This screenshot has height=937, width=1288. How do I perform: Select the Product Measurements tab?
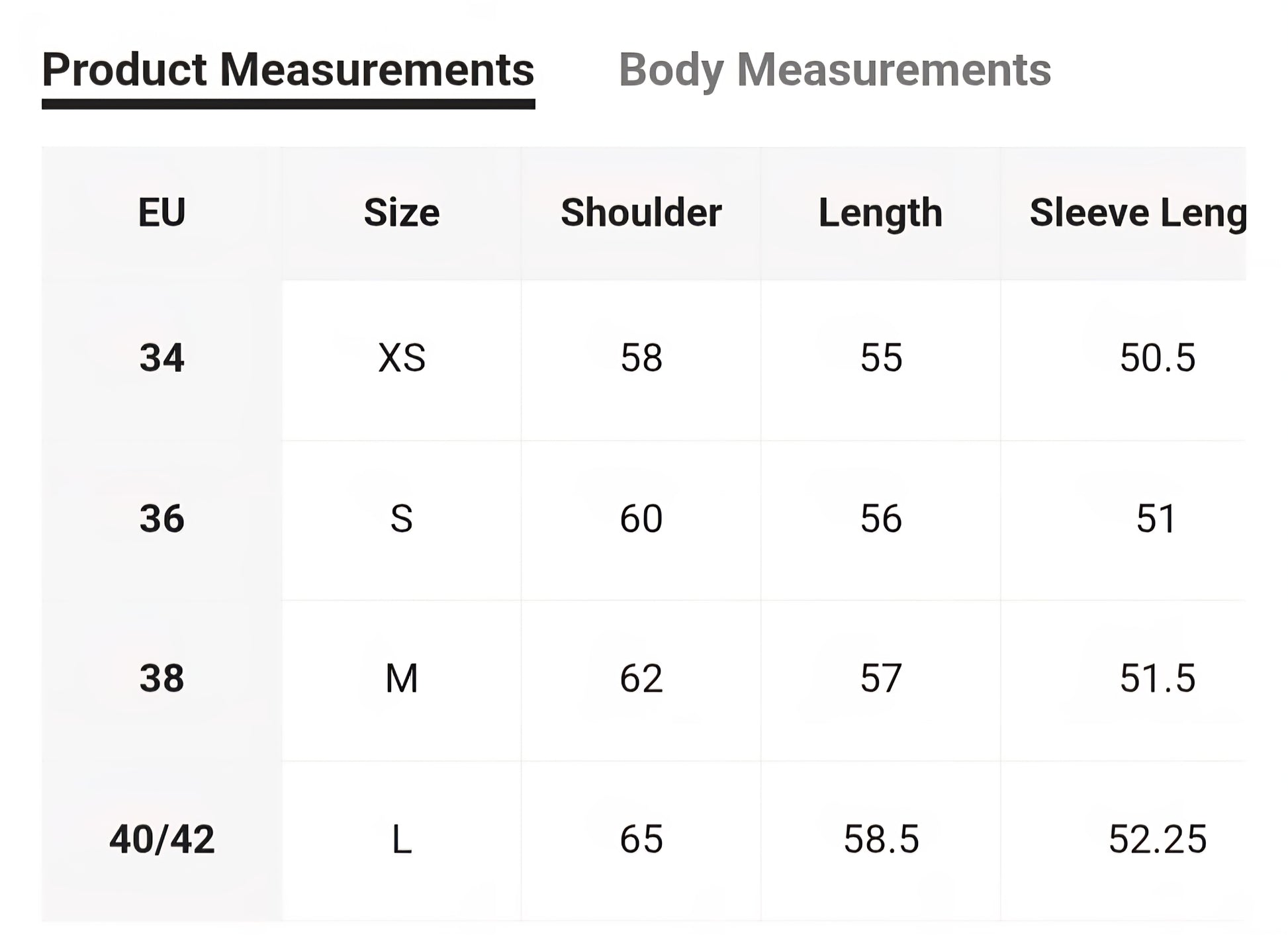pos(288,70)
